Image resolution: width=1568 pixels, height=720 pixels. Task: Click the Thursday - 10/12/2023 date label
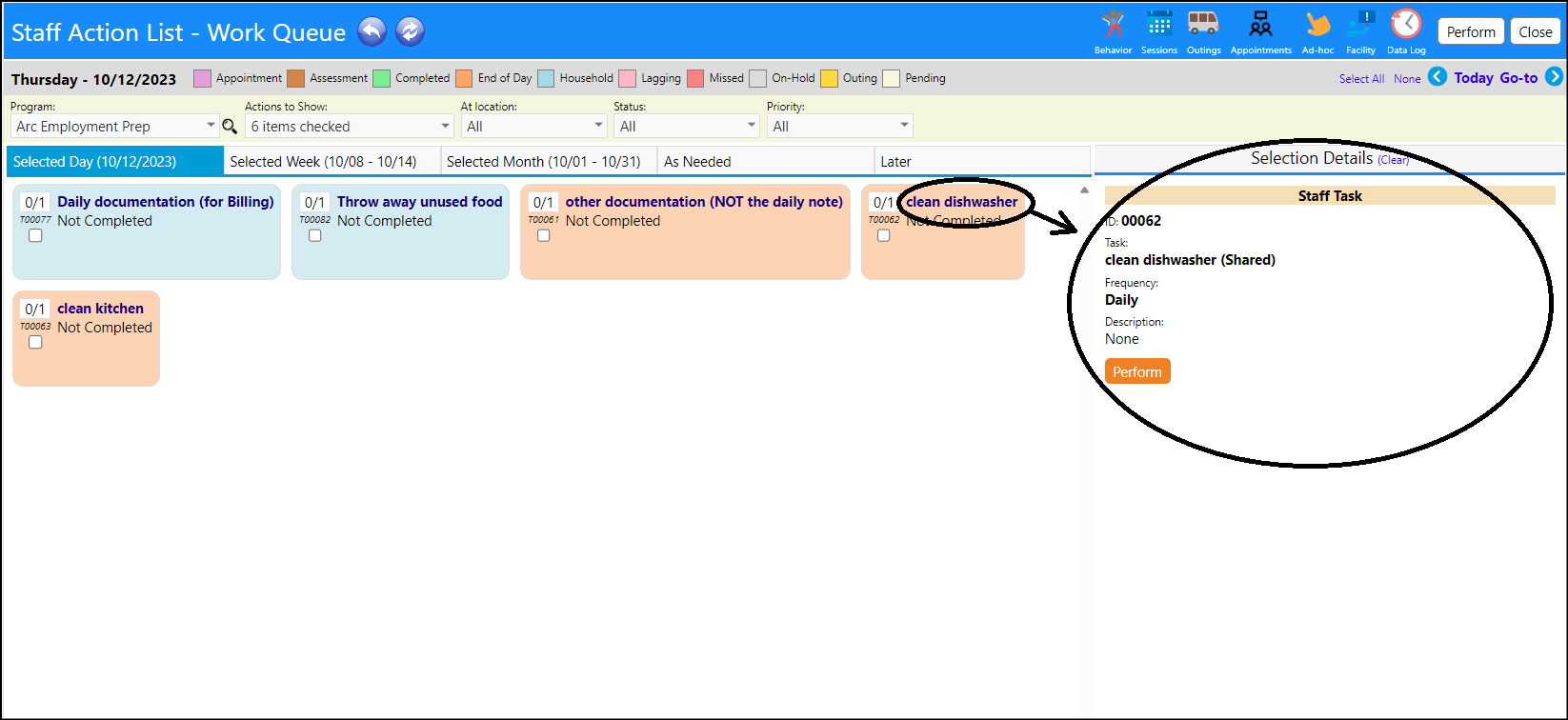tap(93, 79)
